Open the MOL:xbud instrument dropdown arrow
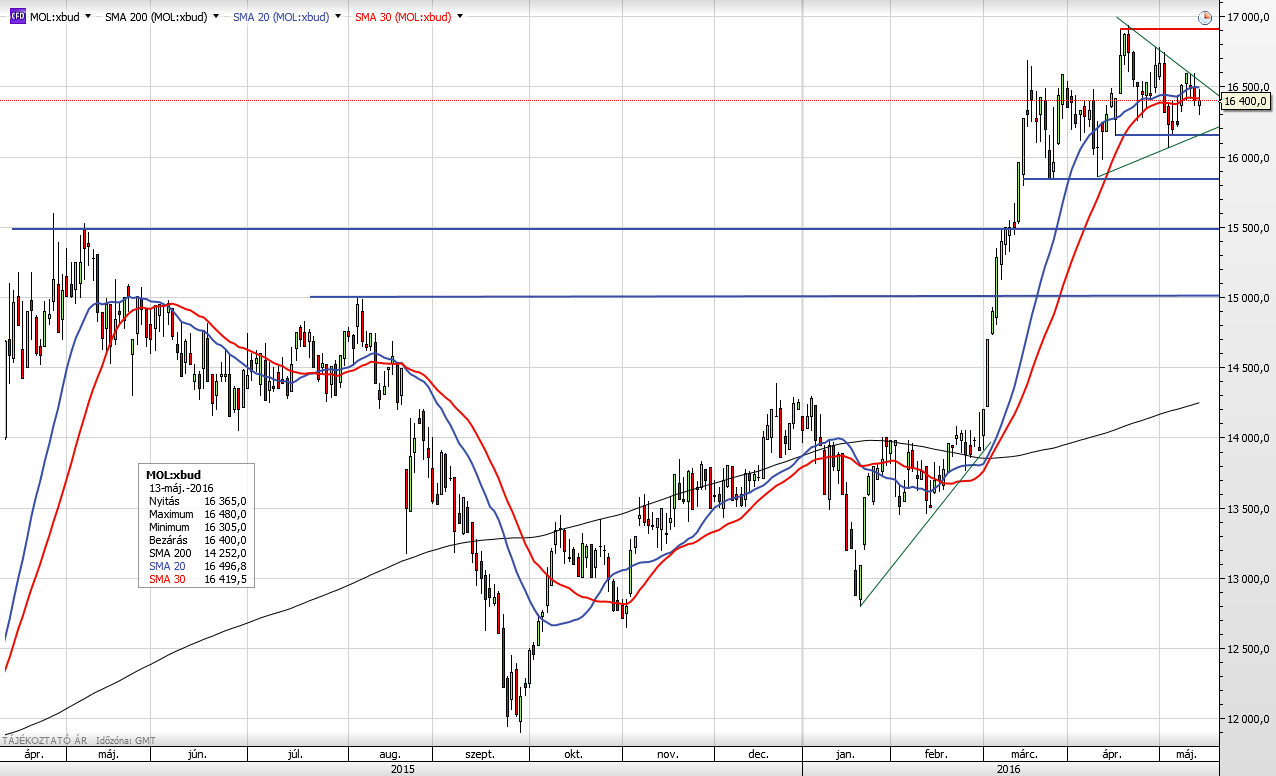 click(x=88, y=17)
